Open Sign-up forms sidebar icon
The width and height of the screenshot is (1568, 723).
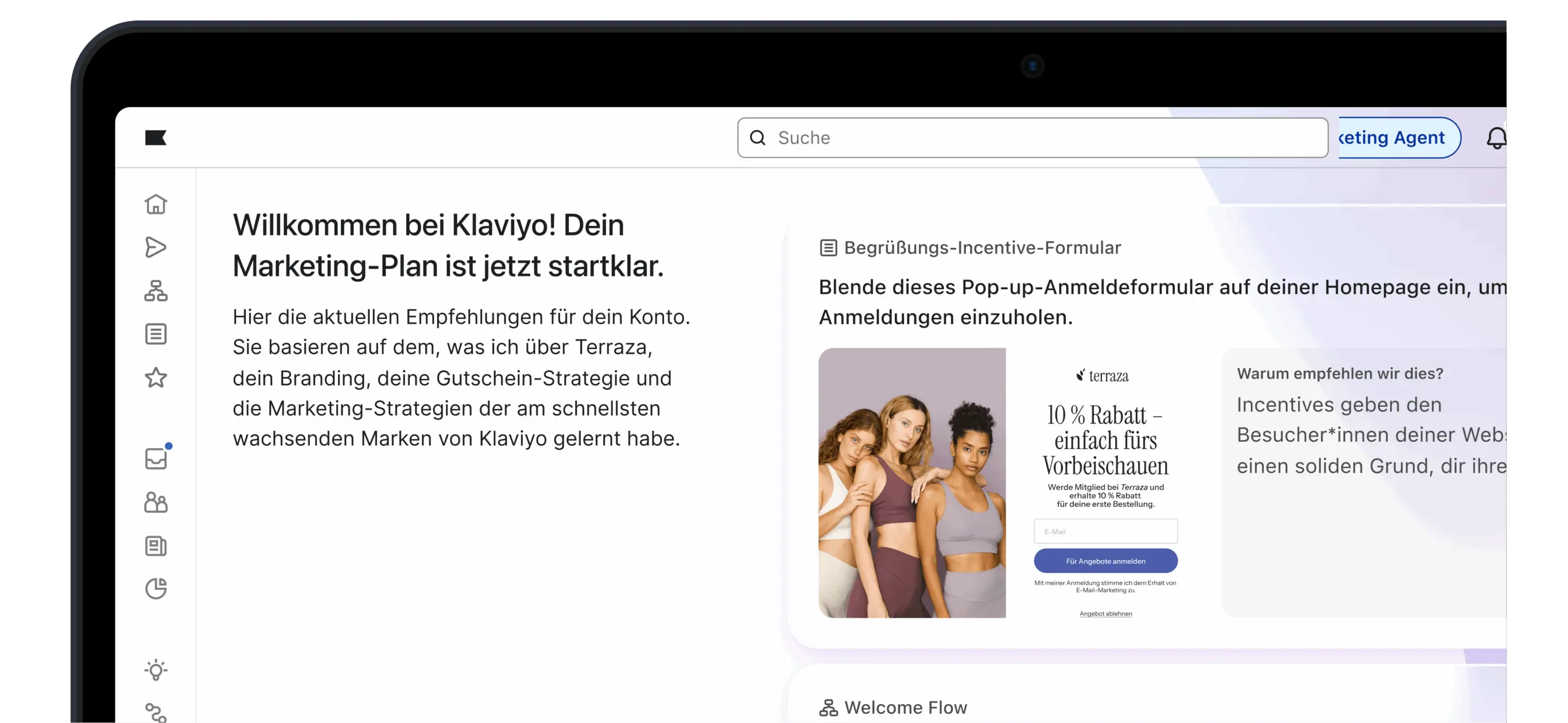click(156, 334)
